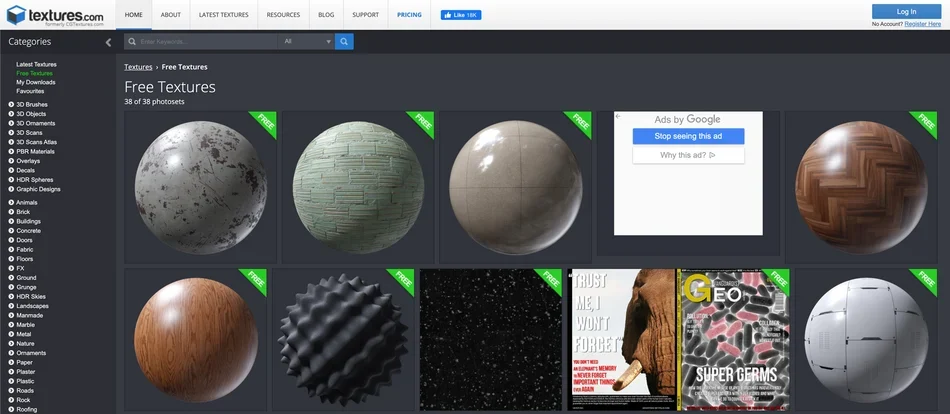
Task: Select the Manmade category
Action: (29, 315)
